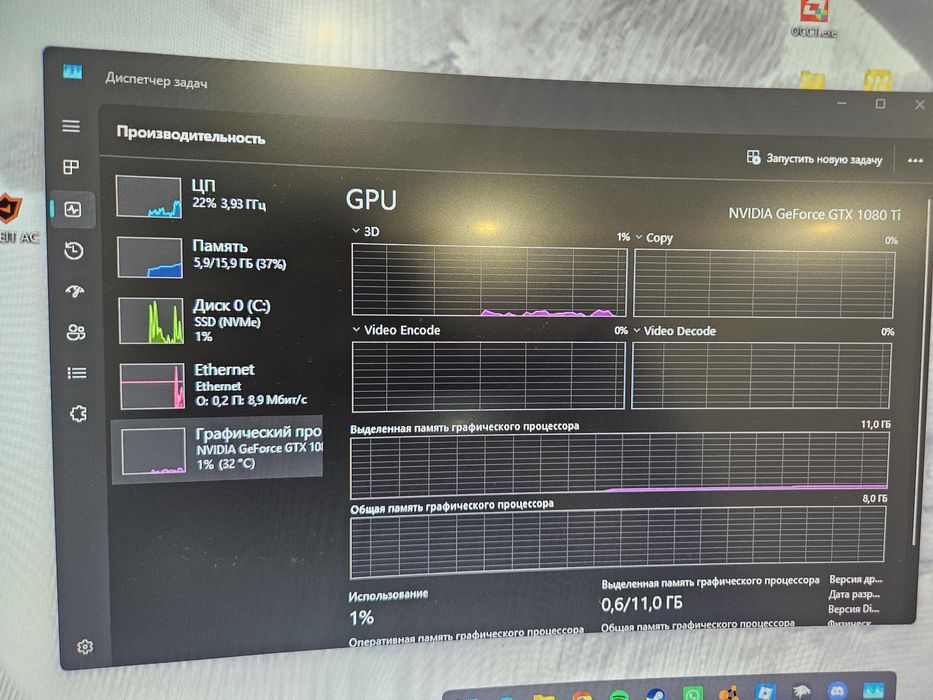Click the "8,0 ГБ" graph scale label
933x700 pixels.
pos(875,498)
